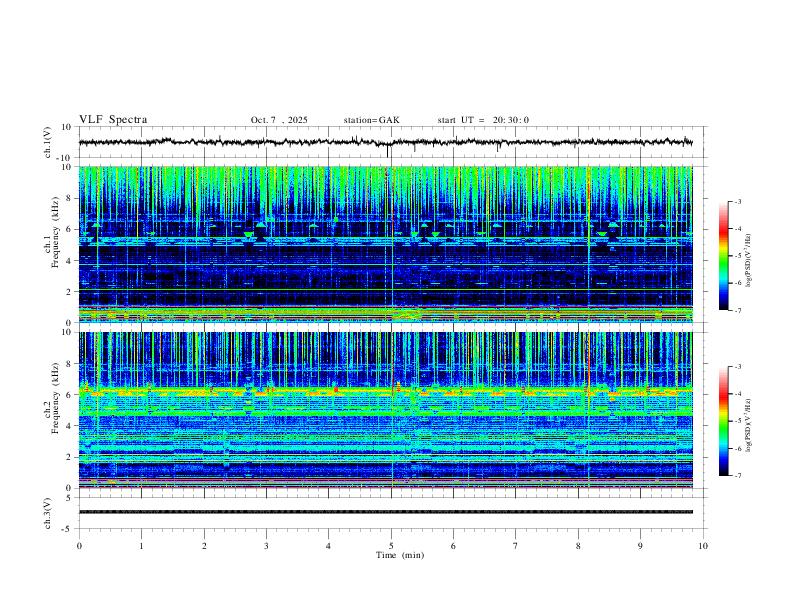Select the "start UT = 20:30: 0" text

(x=483, y=120)
